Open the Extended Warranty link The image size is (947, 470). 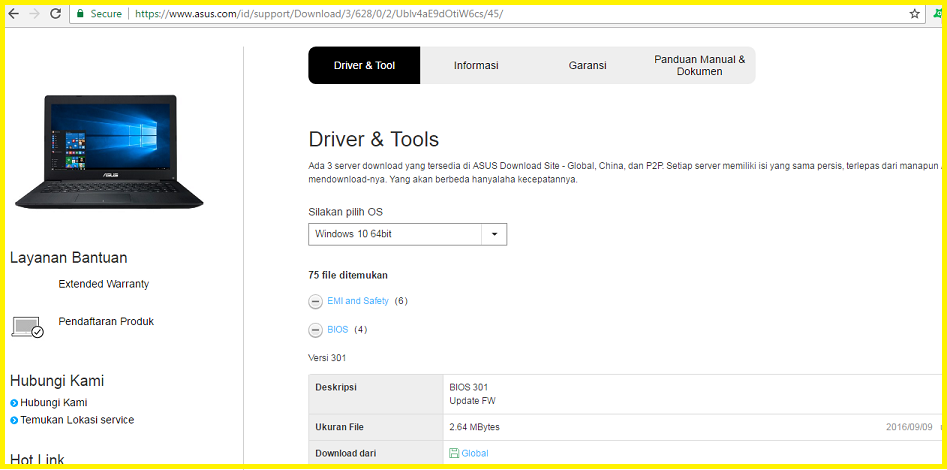click(x=104, y=284)
